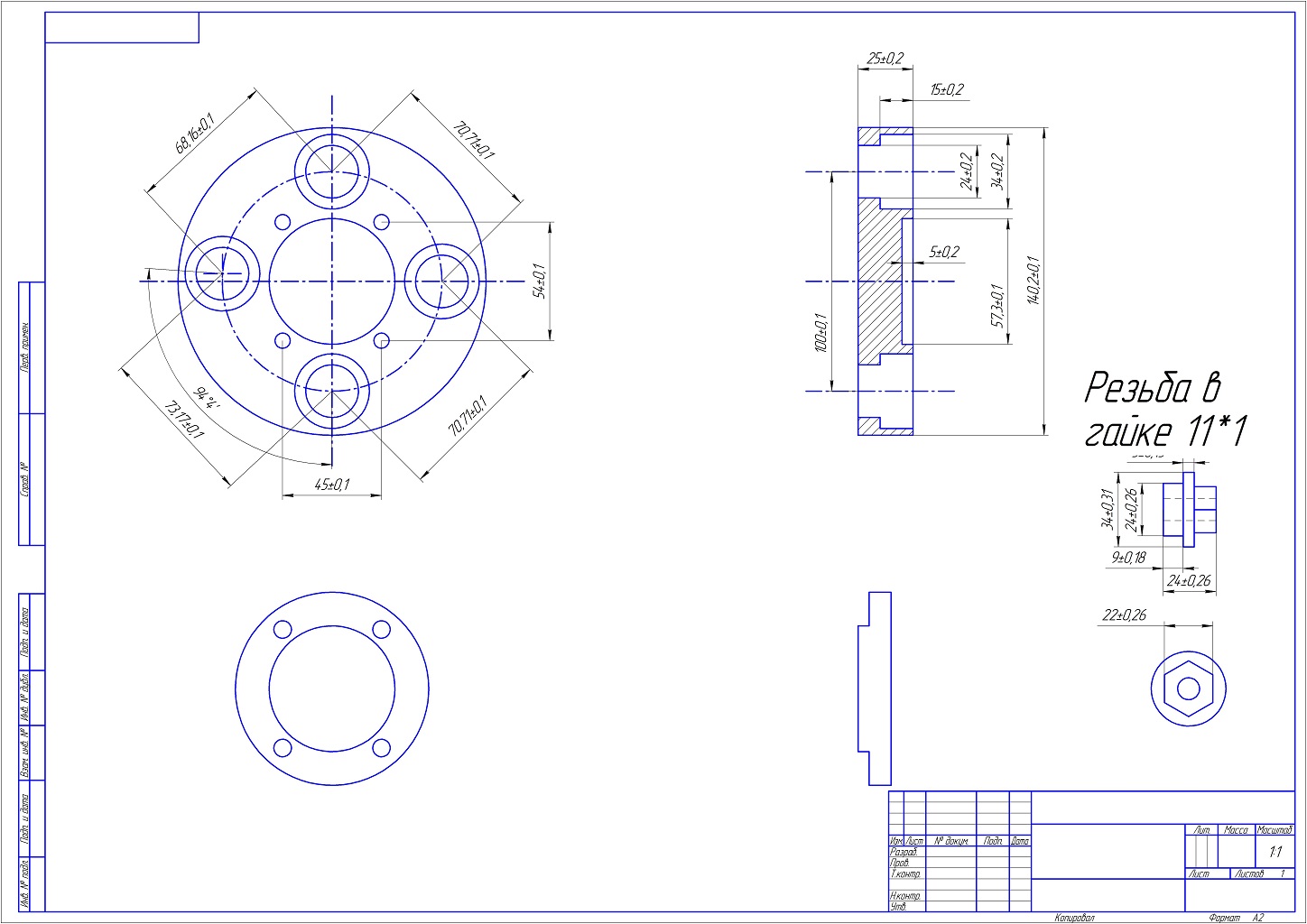The height and width of the screenshot is (924, 1307).
Task: Click the 100±0,1 vertical dimension
Action: [820, 333]
